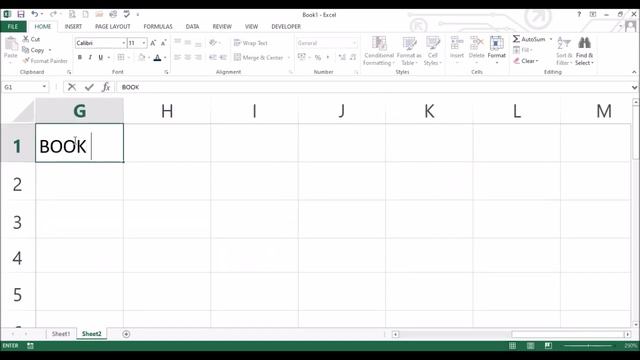Click the DEVELOPER tab
640x360 pixels.
[286, 27]
